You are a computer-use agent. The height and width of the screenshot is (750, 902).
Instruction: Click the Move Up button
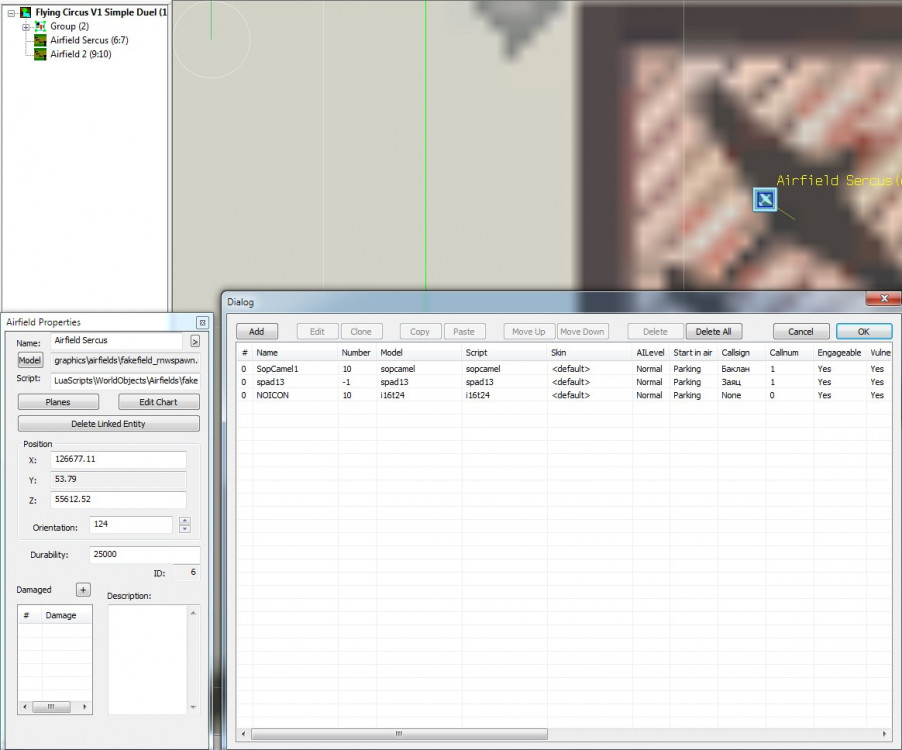pos(529,332)
